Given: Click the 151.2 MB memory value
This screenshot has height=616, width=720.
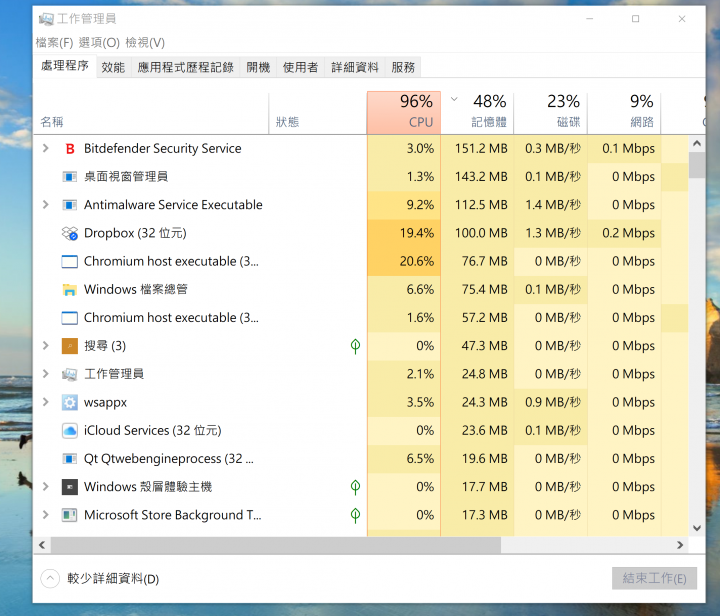Looking at the screenshot, I should coord(481,149).
